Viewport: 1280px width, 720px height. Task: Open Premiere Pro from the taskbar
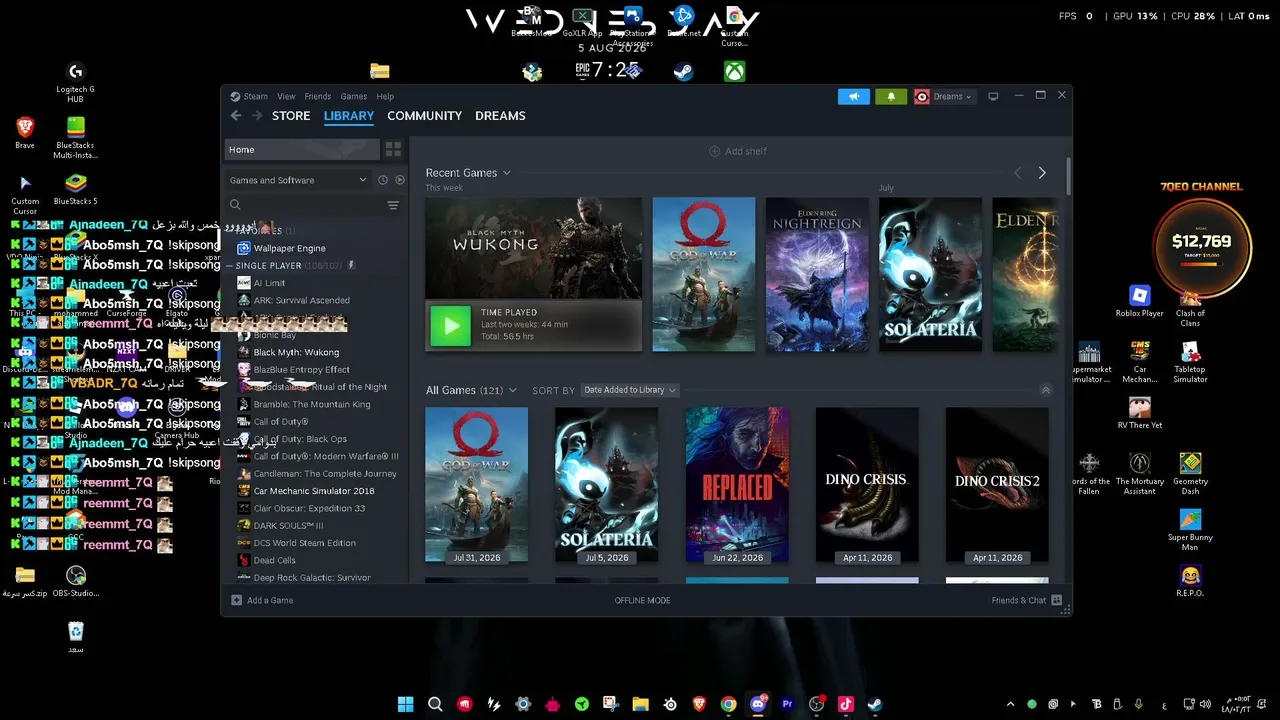(787, 704)
